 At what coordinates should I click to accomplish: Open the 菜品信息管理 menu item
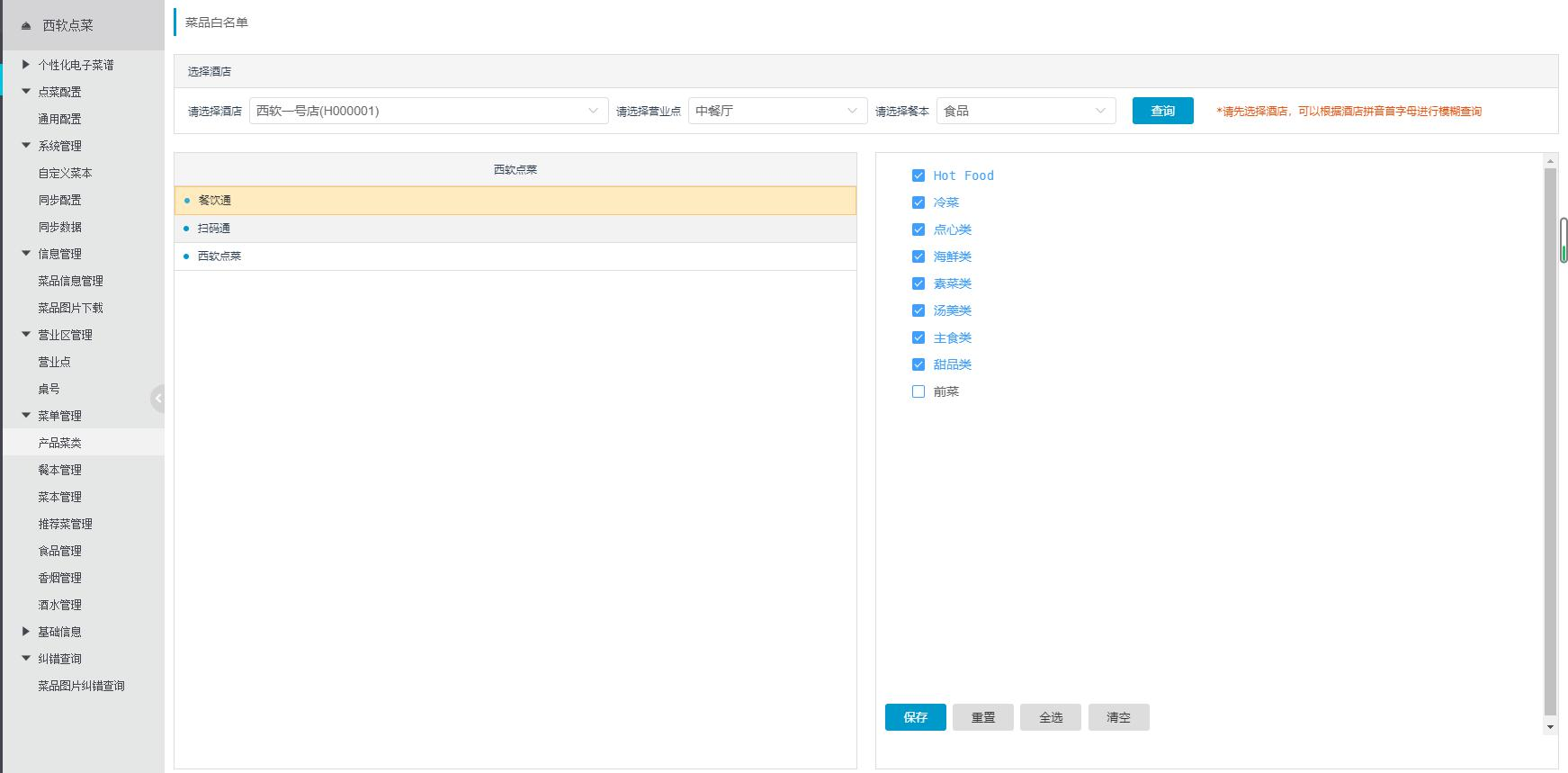(70, 281)
